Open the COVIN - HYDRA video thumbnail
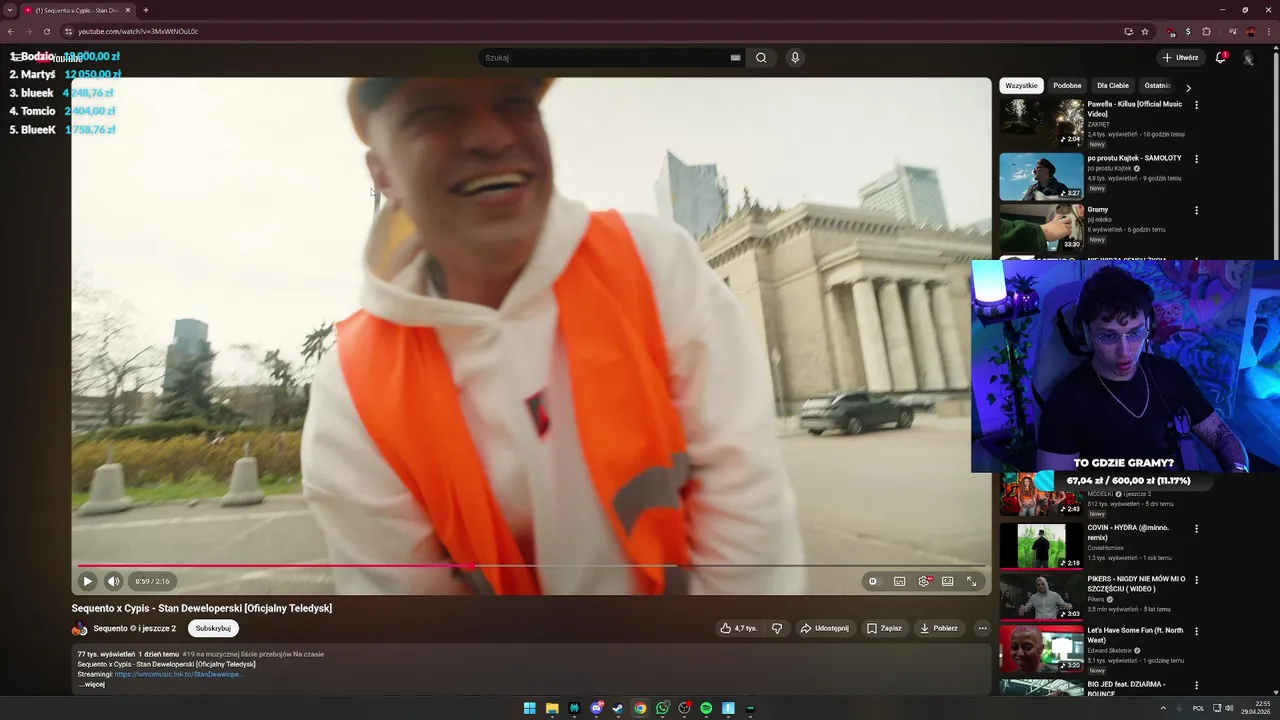Viewport: 1280px width, 720px height. point(1041,546)
